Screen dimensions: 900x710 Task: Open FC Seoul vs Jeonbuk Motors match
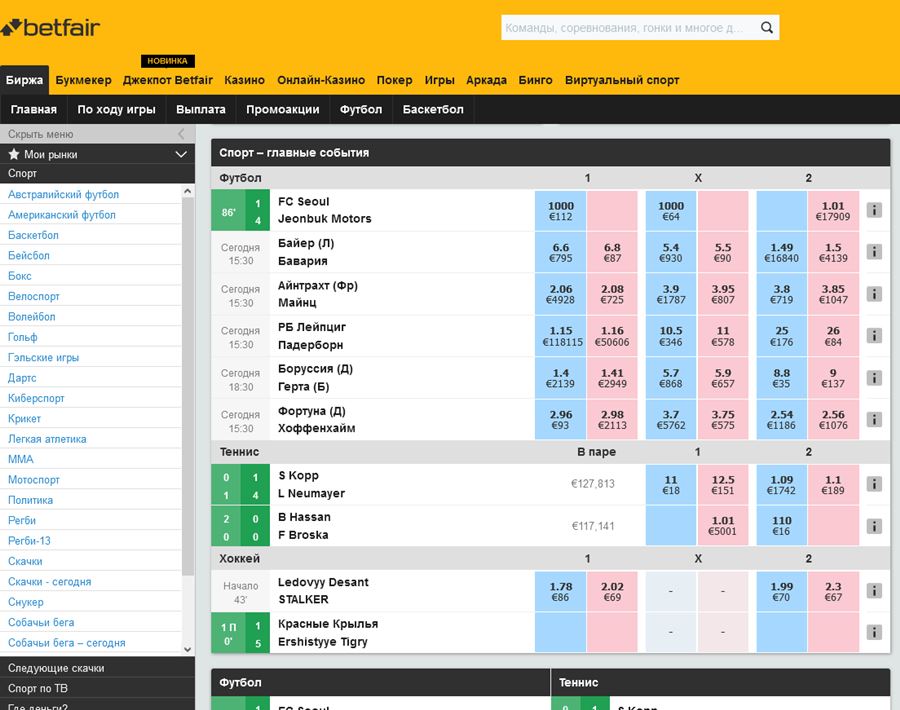click(324, 210)
